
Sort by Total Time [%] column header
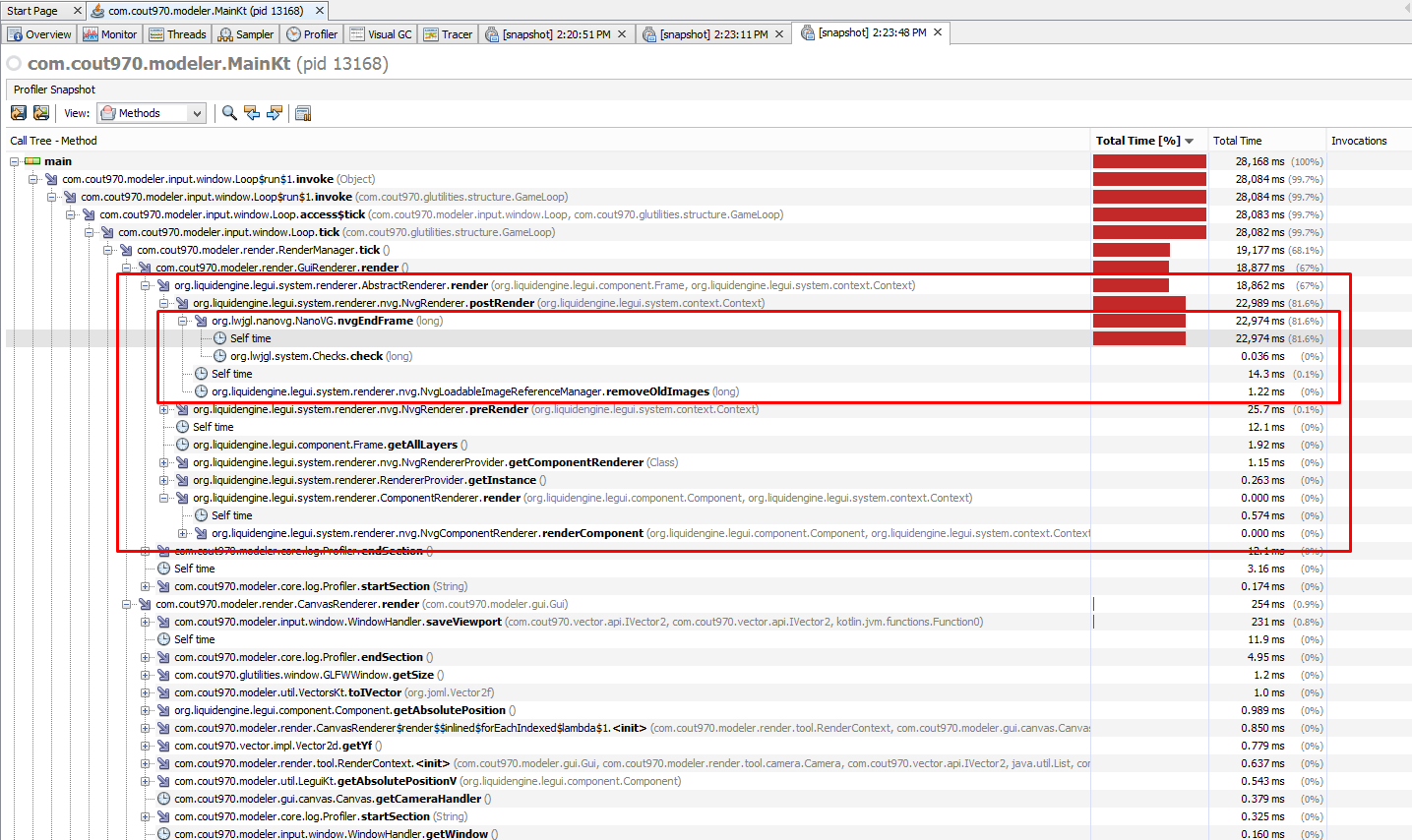click(1149, 141)
